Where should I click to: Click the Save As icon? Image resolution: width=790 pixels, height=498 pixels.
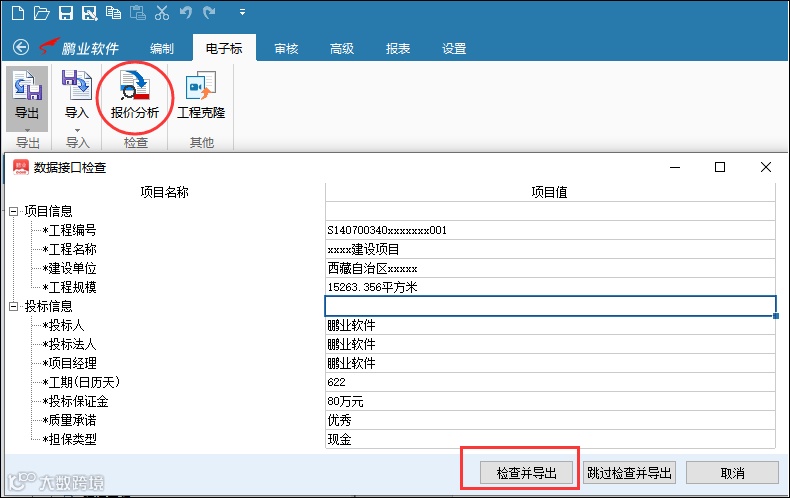click(90, 13)
